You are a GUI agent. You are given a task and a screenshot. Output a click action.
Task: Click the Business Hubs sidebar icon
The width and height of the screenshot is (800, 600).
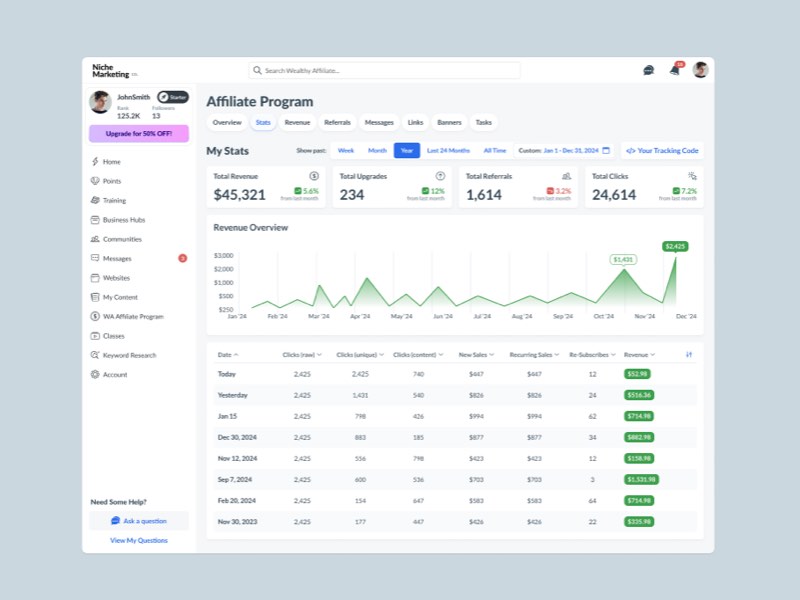[x=95, y=220]
